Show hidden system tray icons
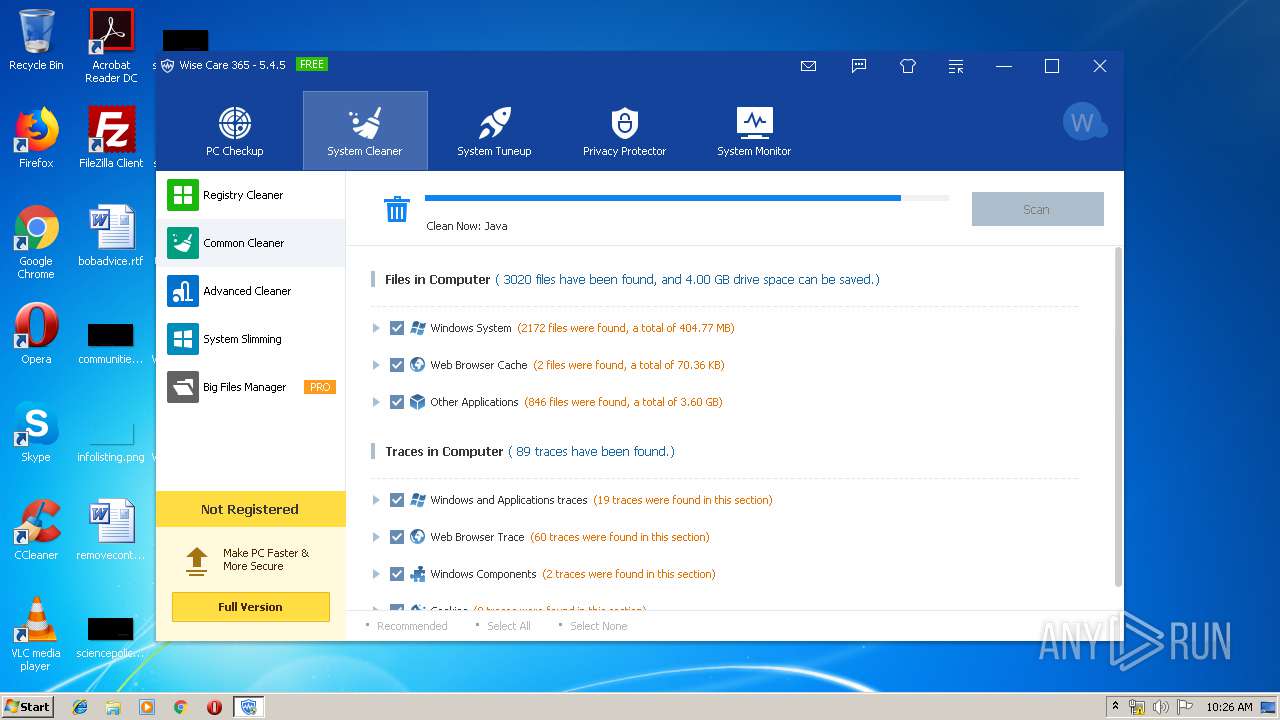The image size is (1280, 720). click(x=1115, y=707)
